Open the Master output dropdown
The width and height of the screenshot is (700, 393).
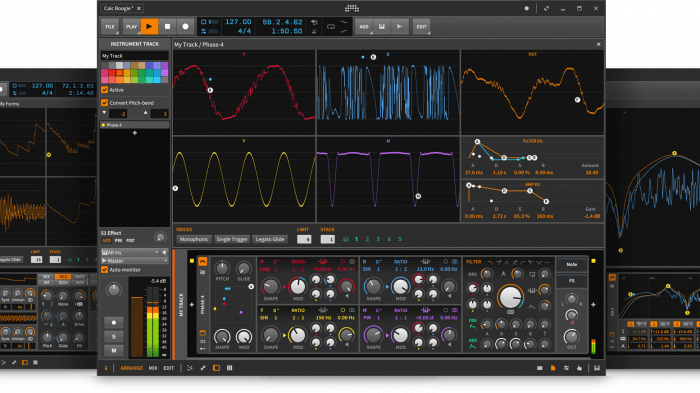(134, 261)
